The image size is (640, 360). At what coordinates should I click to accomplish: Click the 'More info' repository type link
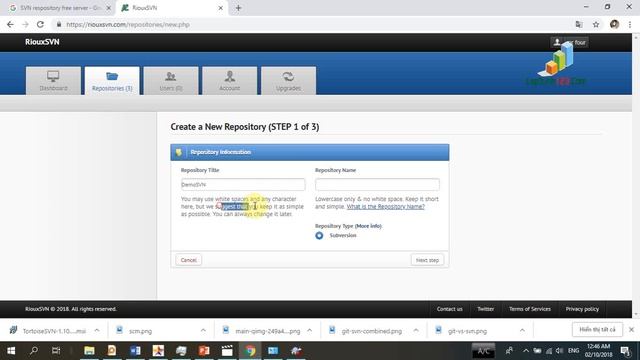pyautogui.click(x=368, y=226)
